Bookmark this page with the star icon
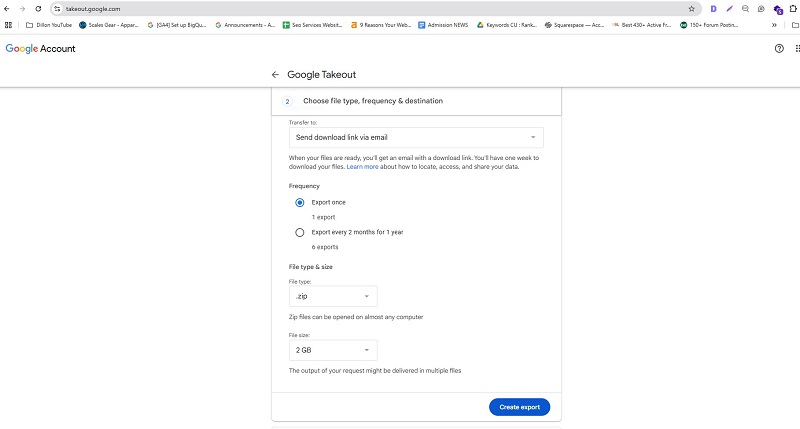 tap(691, 8)
